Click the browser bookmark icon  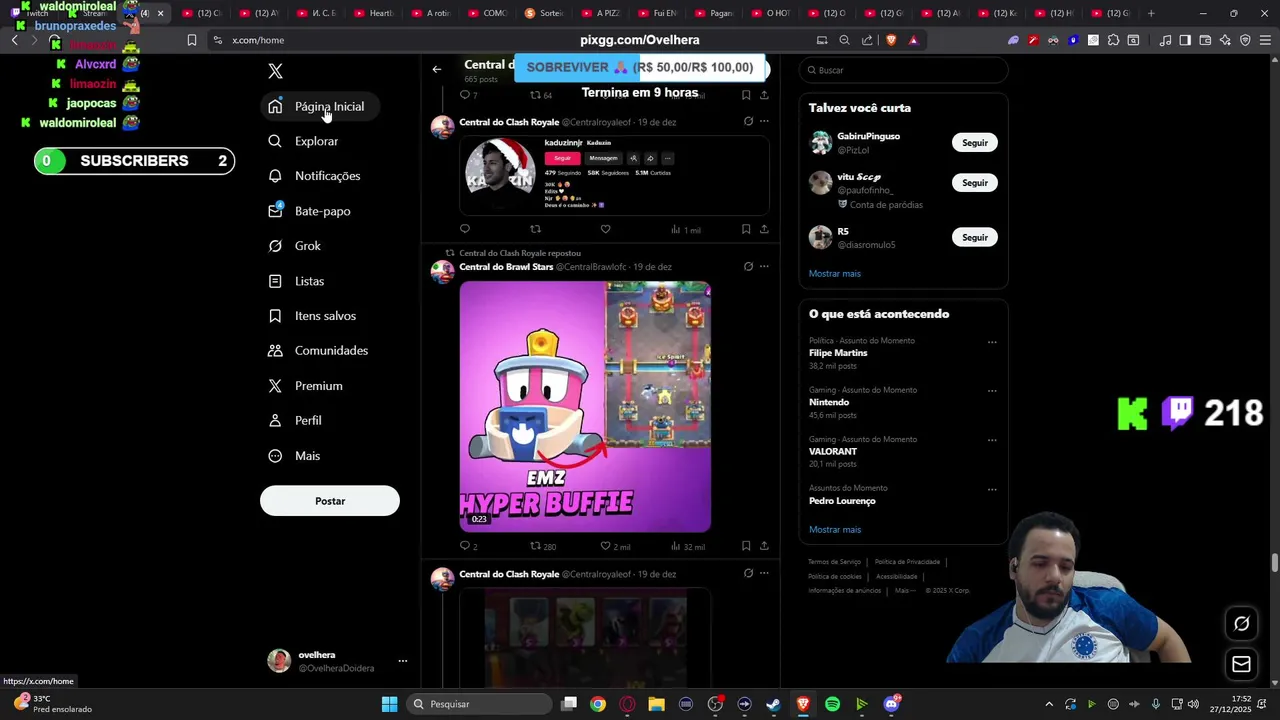(x=191, y=40)
